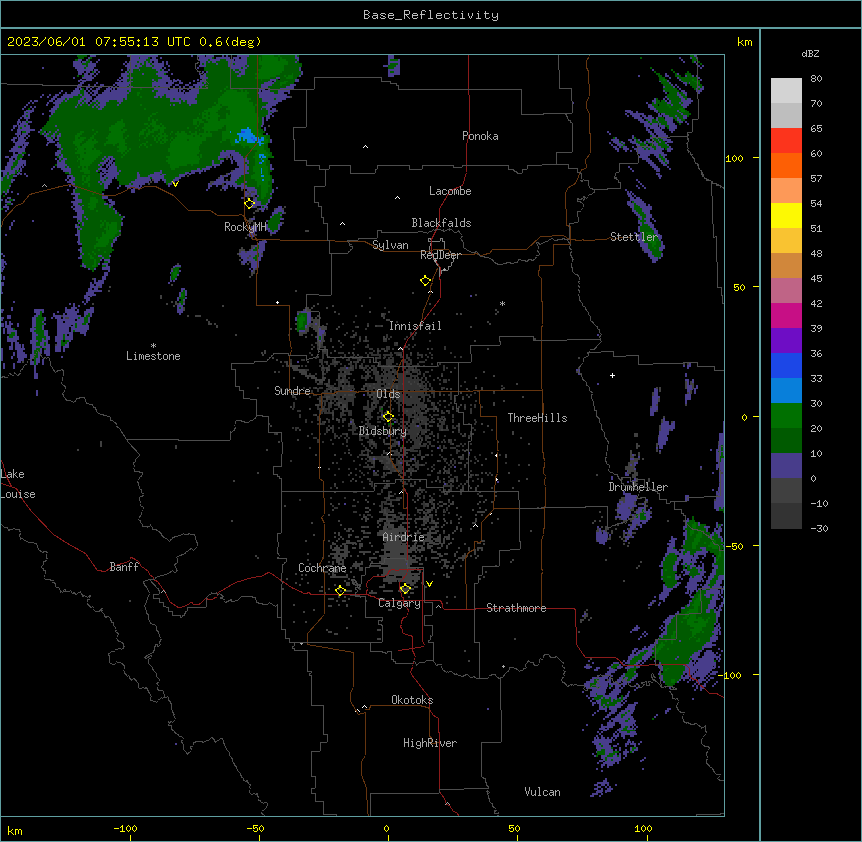Select the bright green 20-30 dBZ swatch
Viewport: 862px width, 842px height.
(786, 416)
